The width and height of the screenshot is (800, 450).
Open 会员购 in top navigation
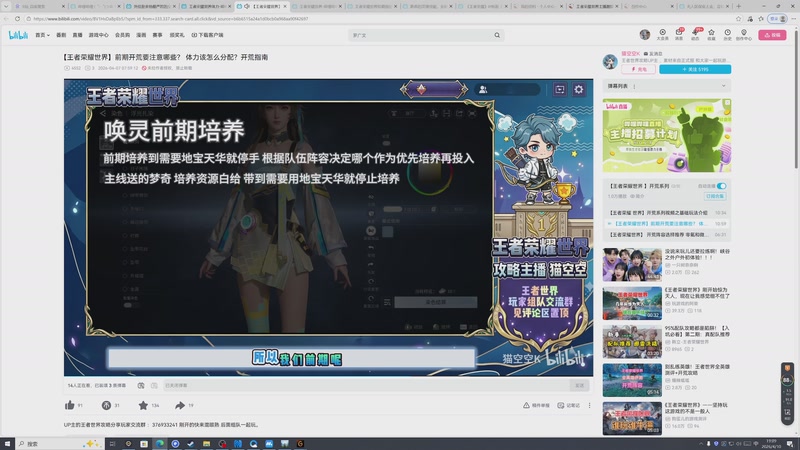[122, 35]
